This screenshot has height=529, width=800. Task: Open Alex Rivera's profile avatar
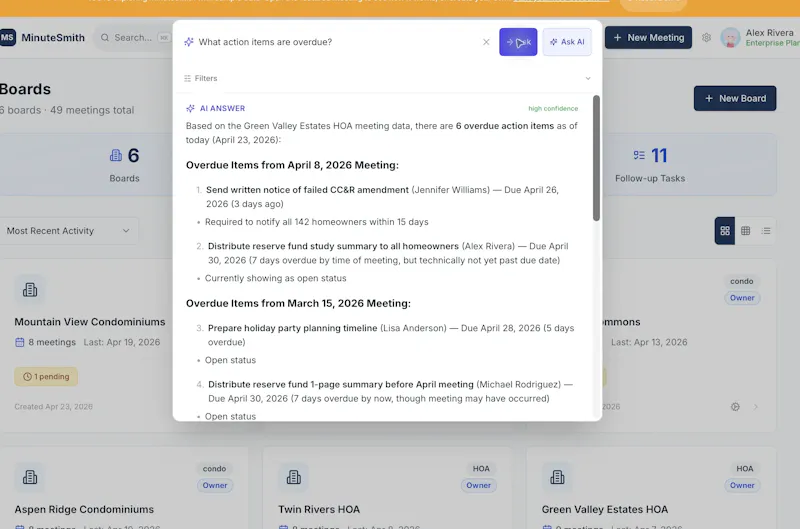pyautogui.click(x=730, y=37)
